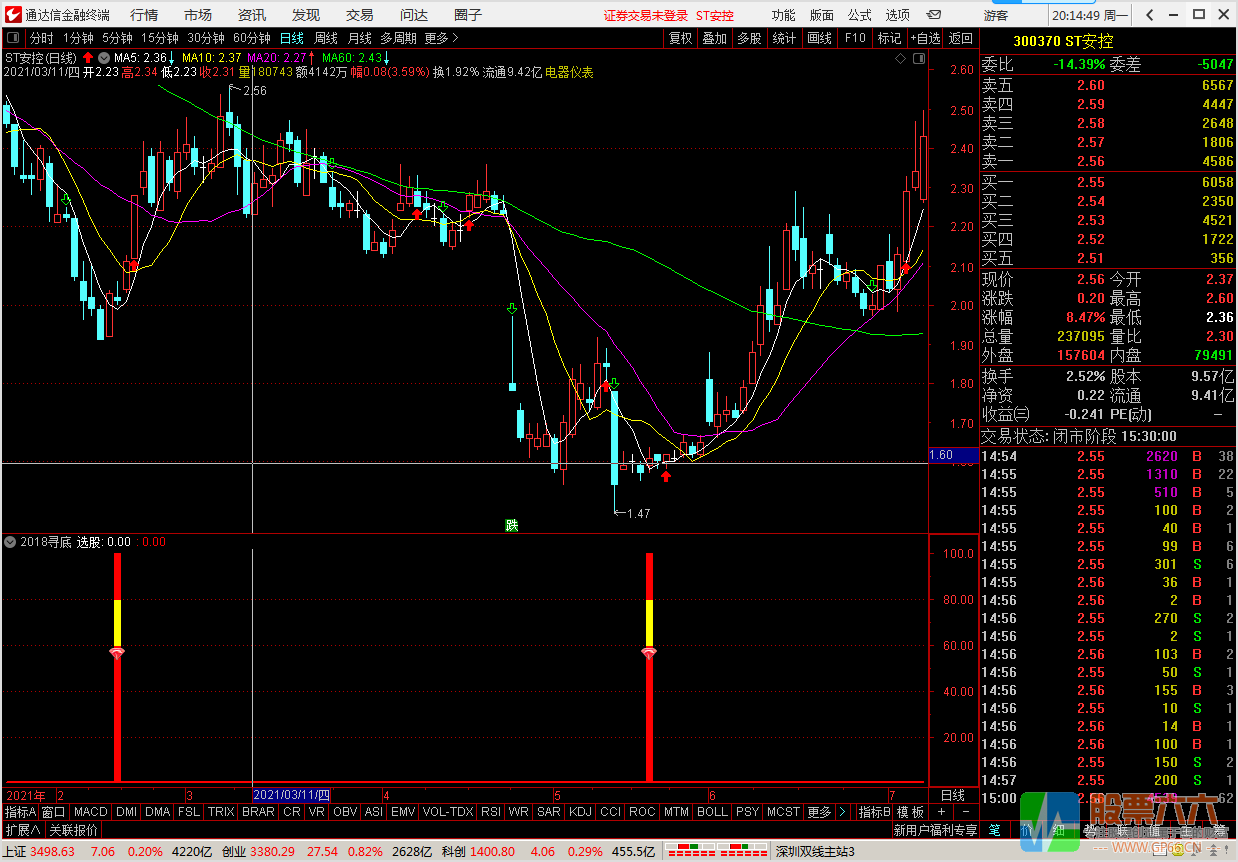Switch to the 笔 tick details tab
1238x862 pixels.
click(994, 830)
